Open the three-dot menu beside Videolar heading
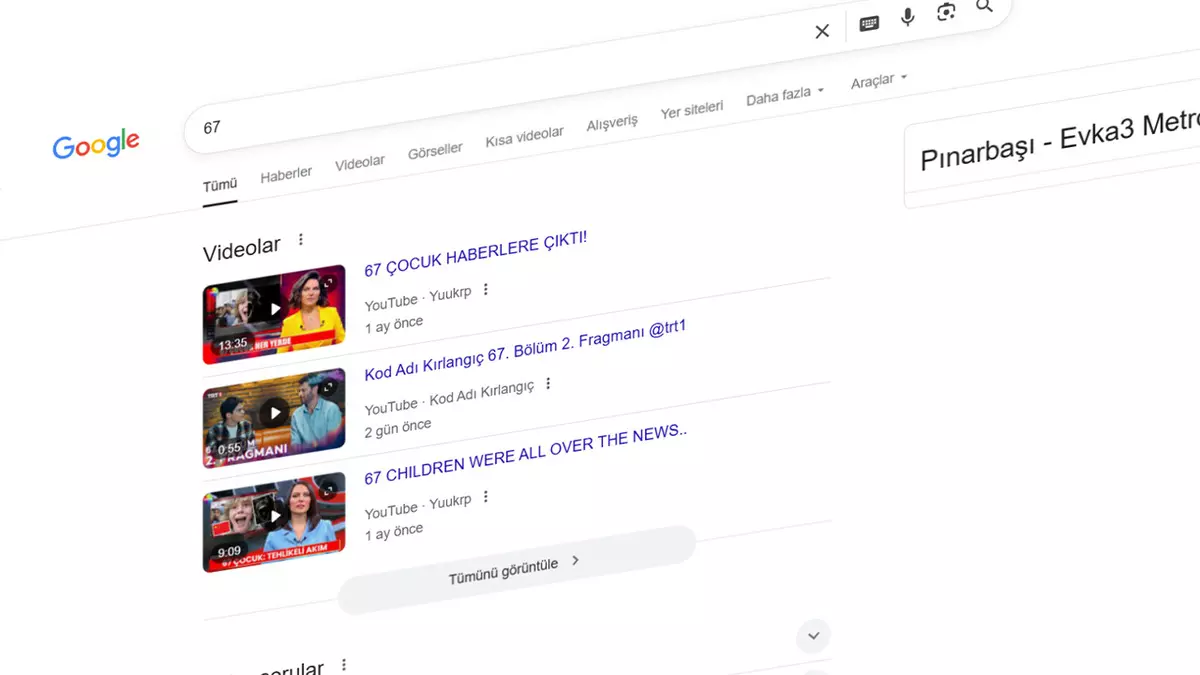This screenshot has width=1200, height=675. tap(301, 238)
